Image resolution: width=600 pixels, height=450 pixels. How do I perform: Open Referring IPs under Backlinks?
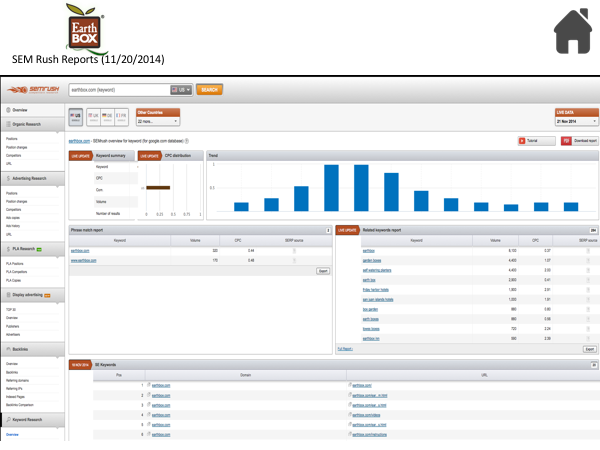coord(14,389)
